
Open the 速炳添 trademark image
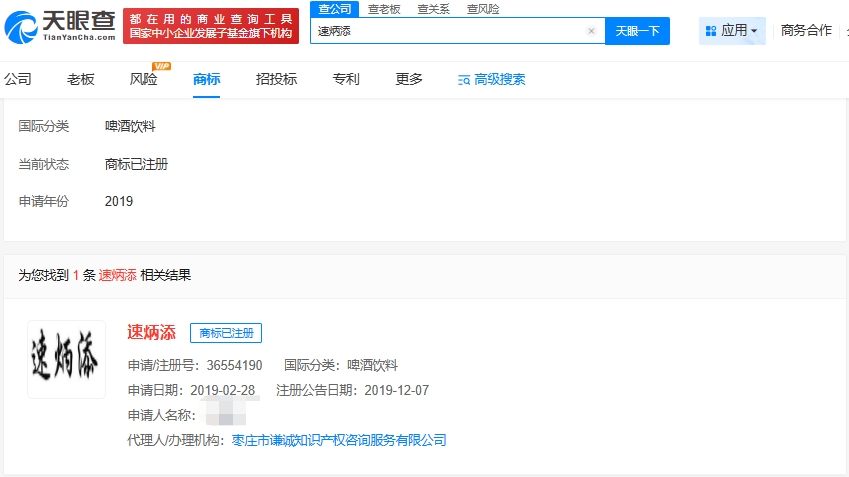[x=66, y=359]
